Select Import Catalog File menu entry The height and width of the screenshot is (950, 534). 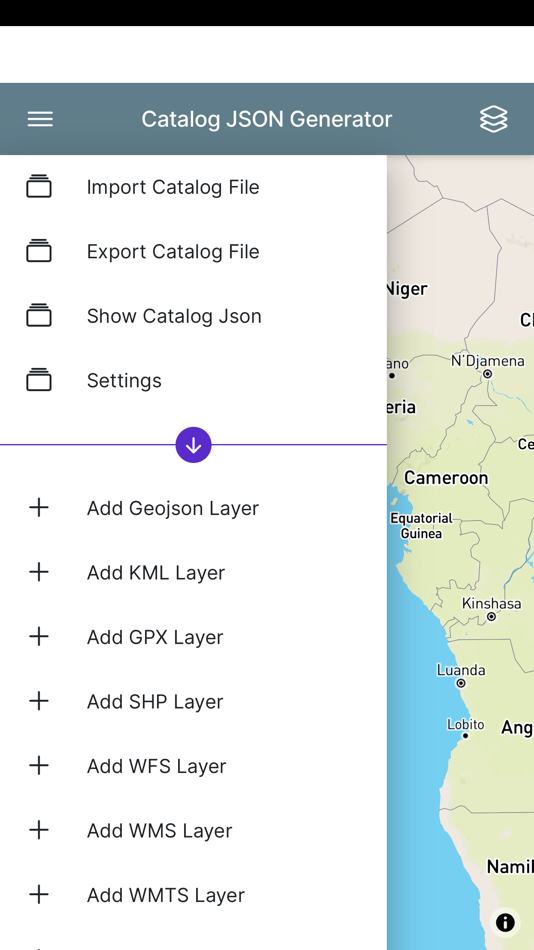point(193,187)
